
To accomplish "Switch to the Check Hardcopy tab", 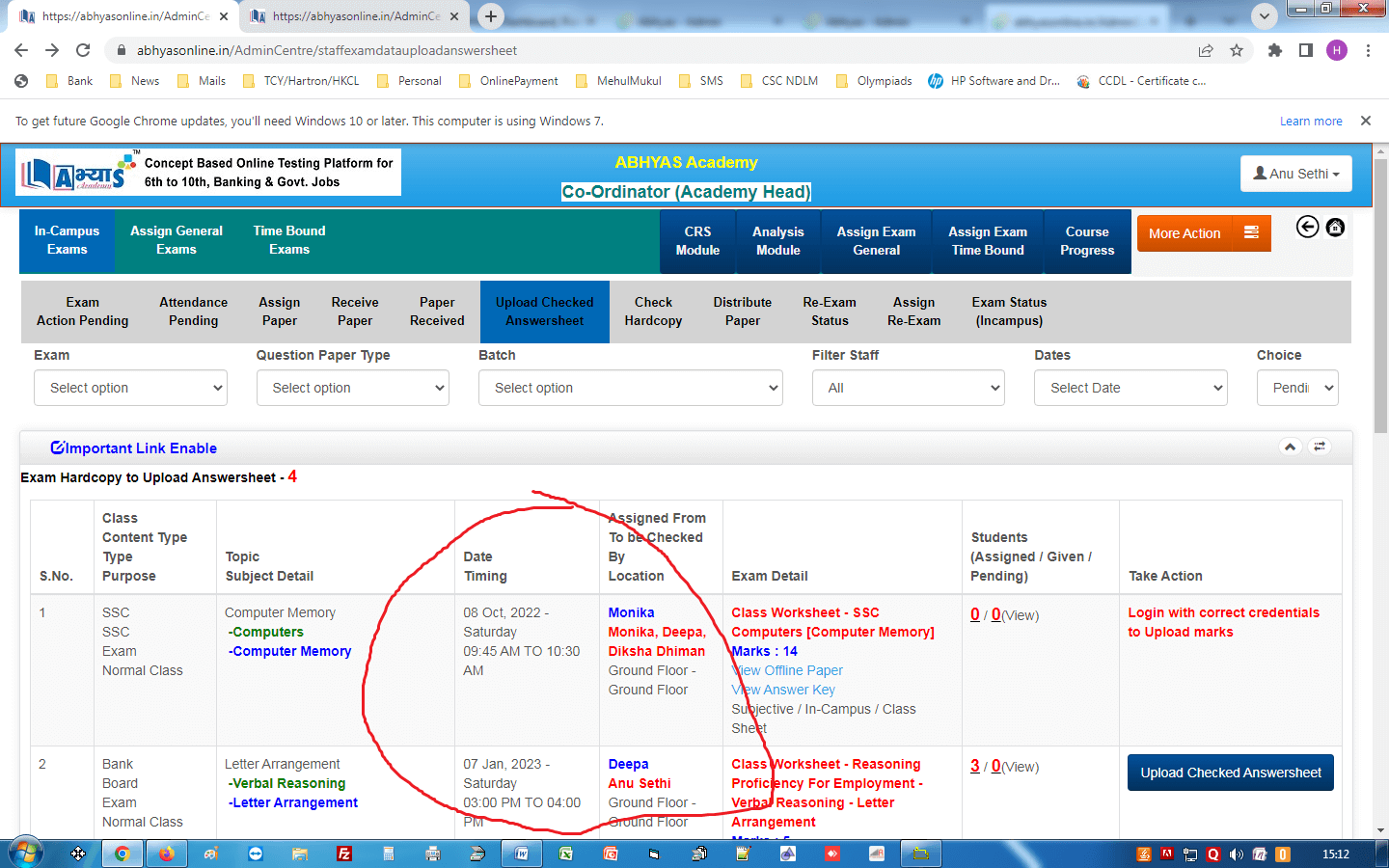I will point(653,312).
